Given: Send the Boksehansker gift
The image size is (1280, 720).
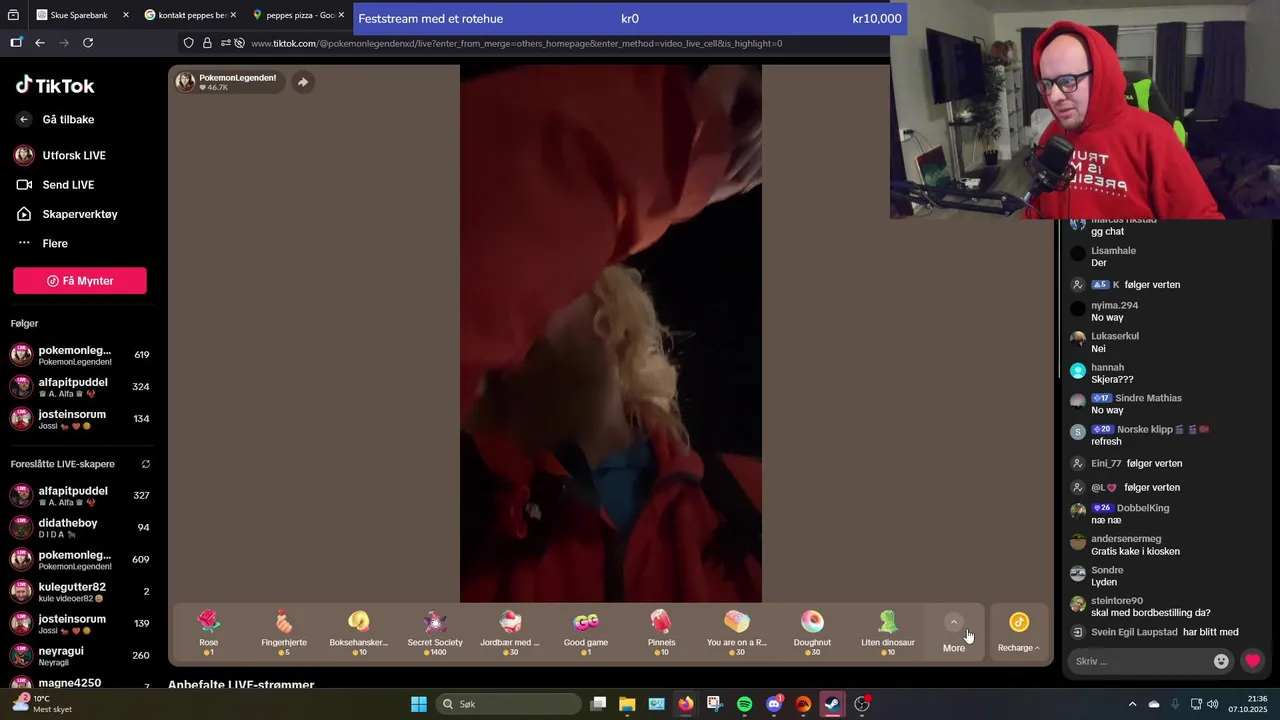Looking at the screenshot, I should click(x=359, y=632).
